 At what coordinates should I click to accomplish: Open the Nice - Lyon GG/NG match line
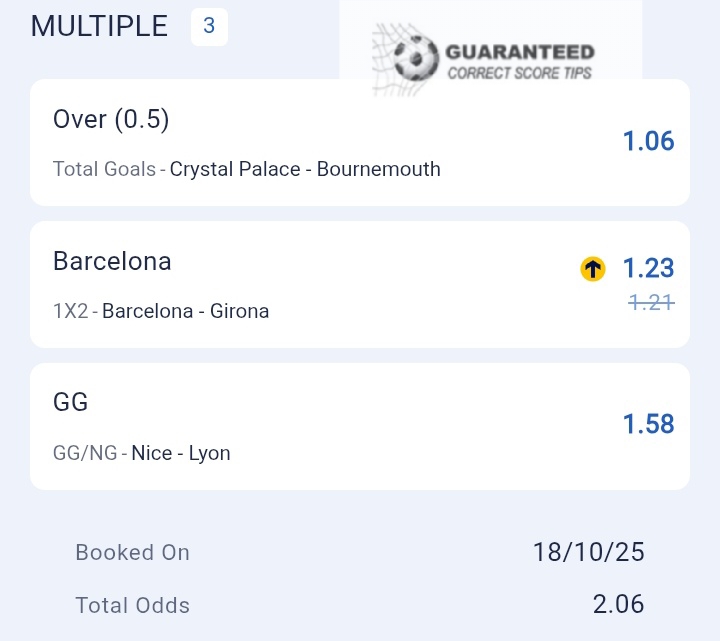(x=181, y=453)
